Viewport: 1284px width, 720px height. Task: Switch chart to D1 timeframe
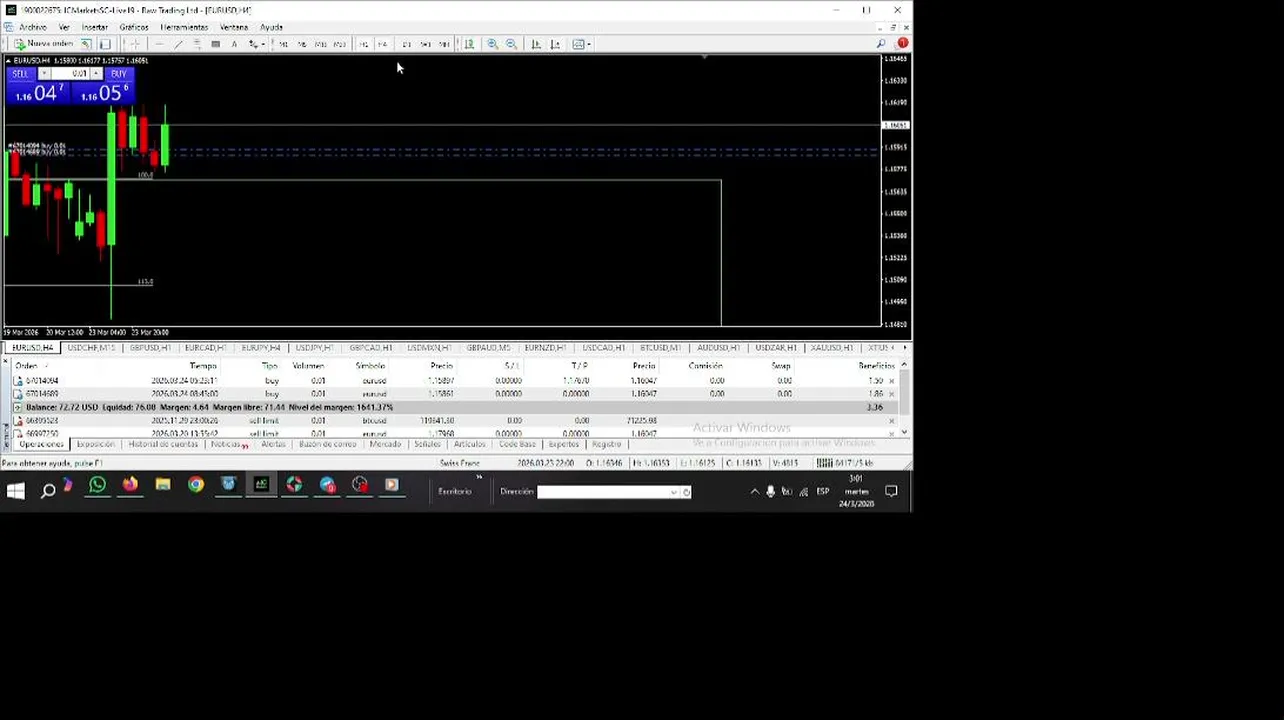point(406,44)
